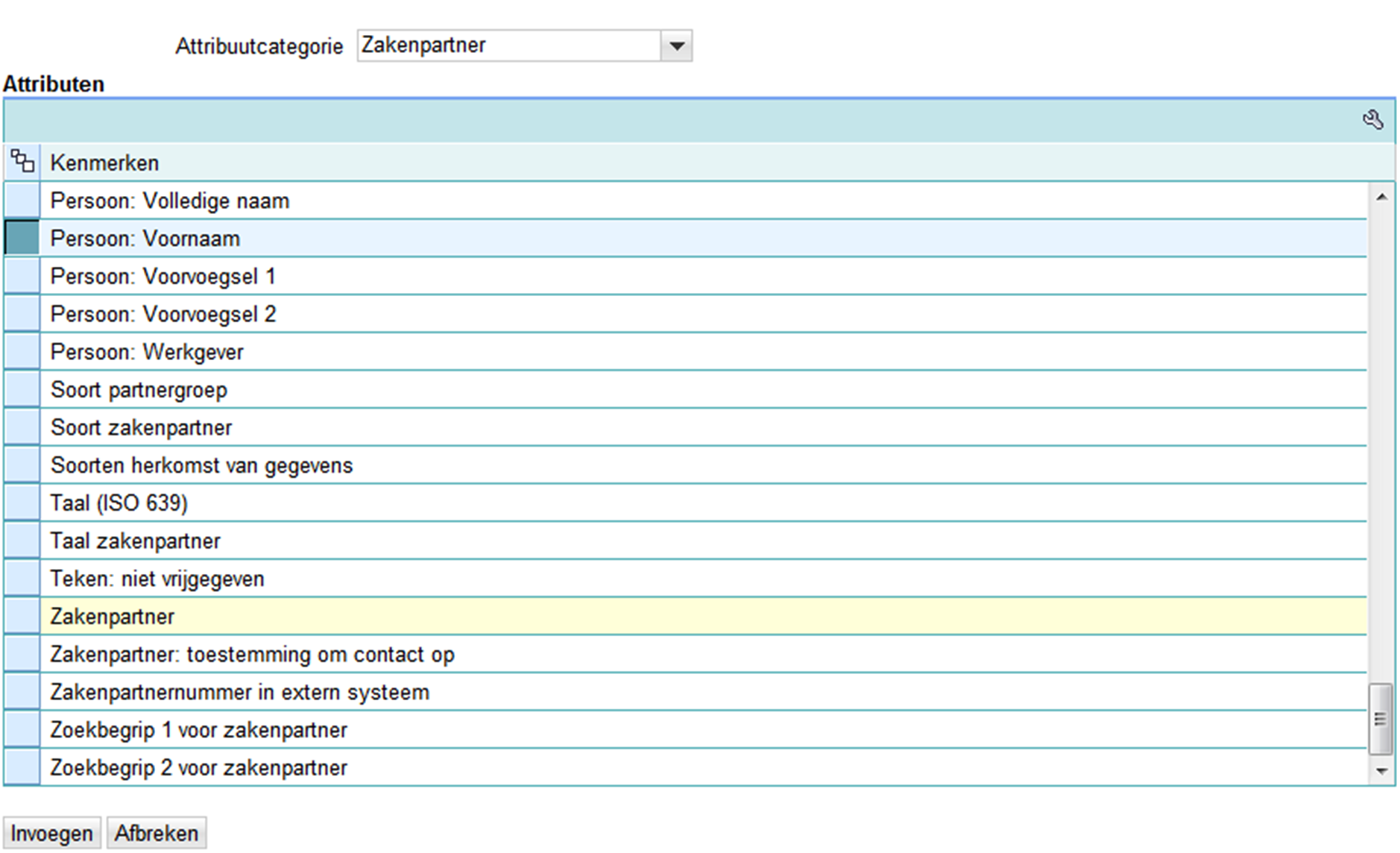Select row selector for Soort partnergroep
Image resolution: width=1400 pixels, height=853 pixels.
22,390
